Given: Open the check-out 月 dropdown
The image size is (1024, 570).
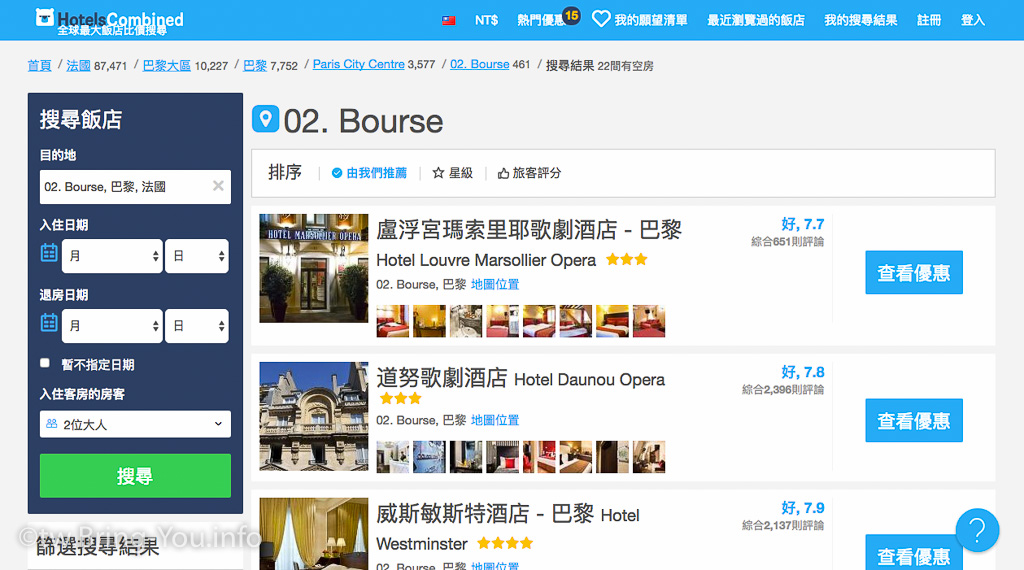Looking at the screenshot, I should [112, 326].
